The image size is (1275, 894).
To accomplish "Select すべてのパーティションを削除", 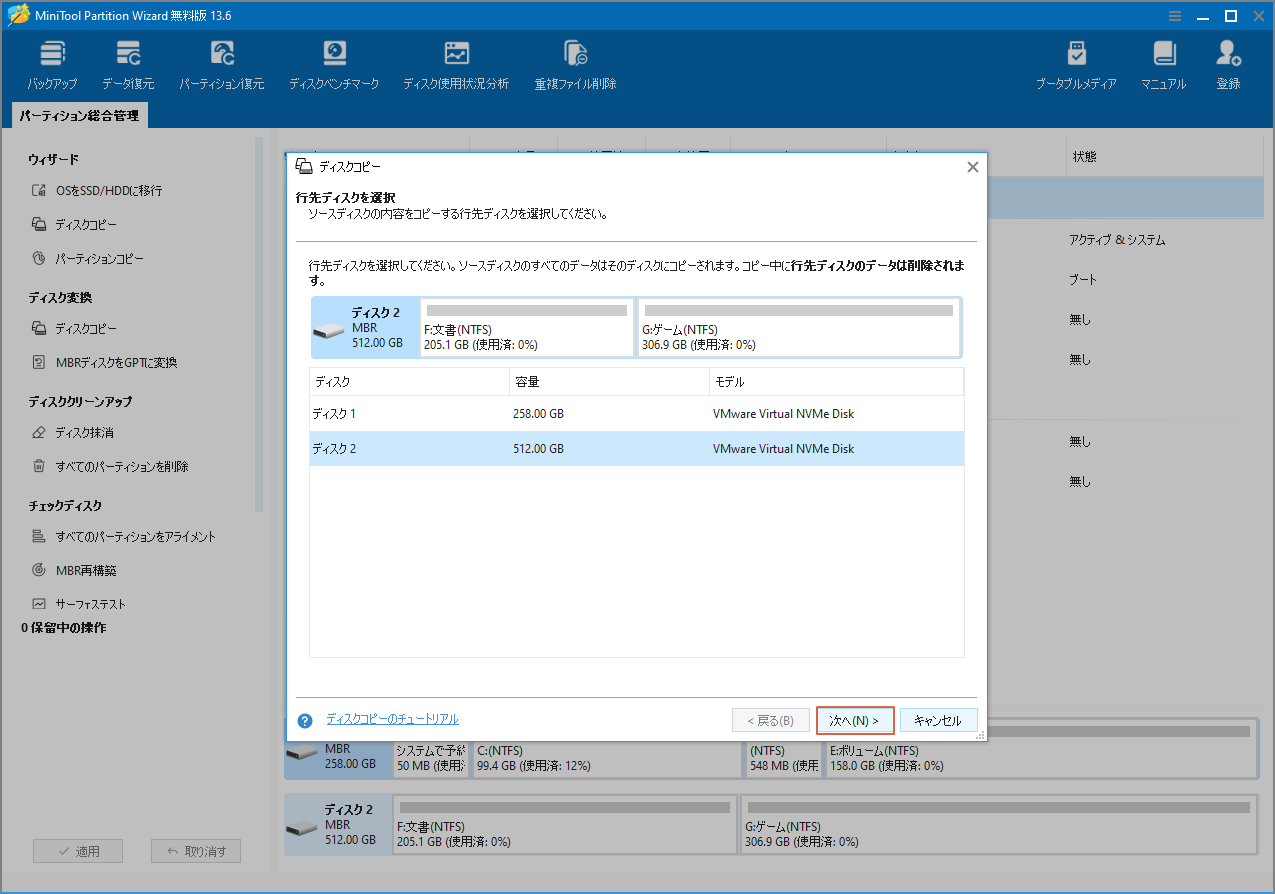I will [x=110, y=466].
